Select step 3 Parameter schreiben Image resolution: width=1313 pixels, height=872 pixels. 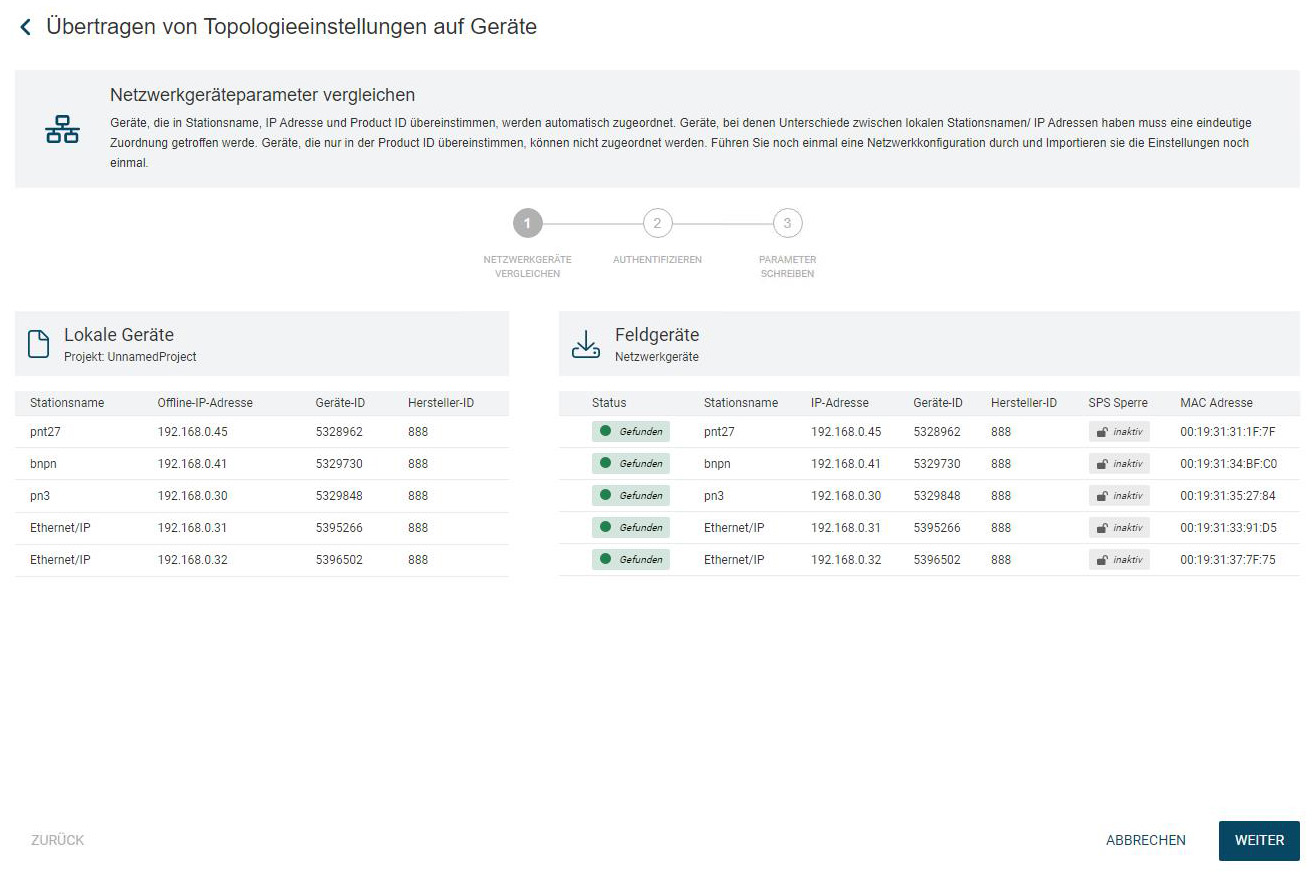pyautogui.click(x=787, y=223)
